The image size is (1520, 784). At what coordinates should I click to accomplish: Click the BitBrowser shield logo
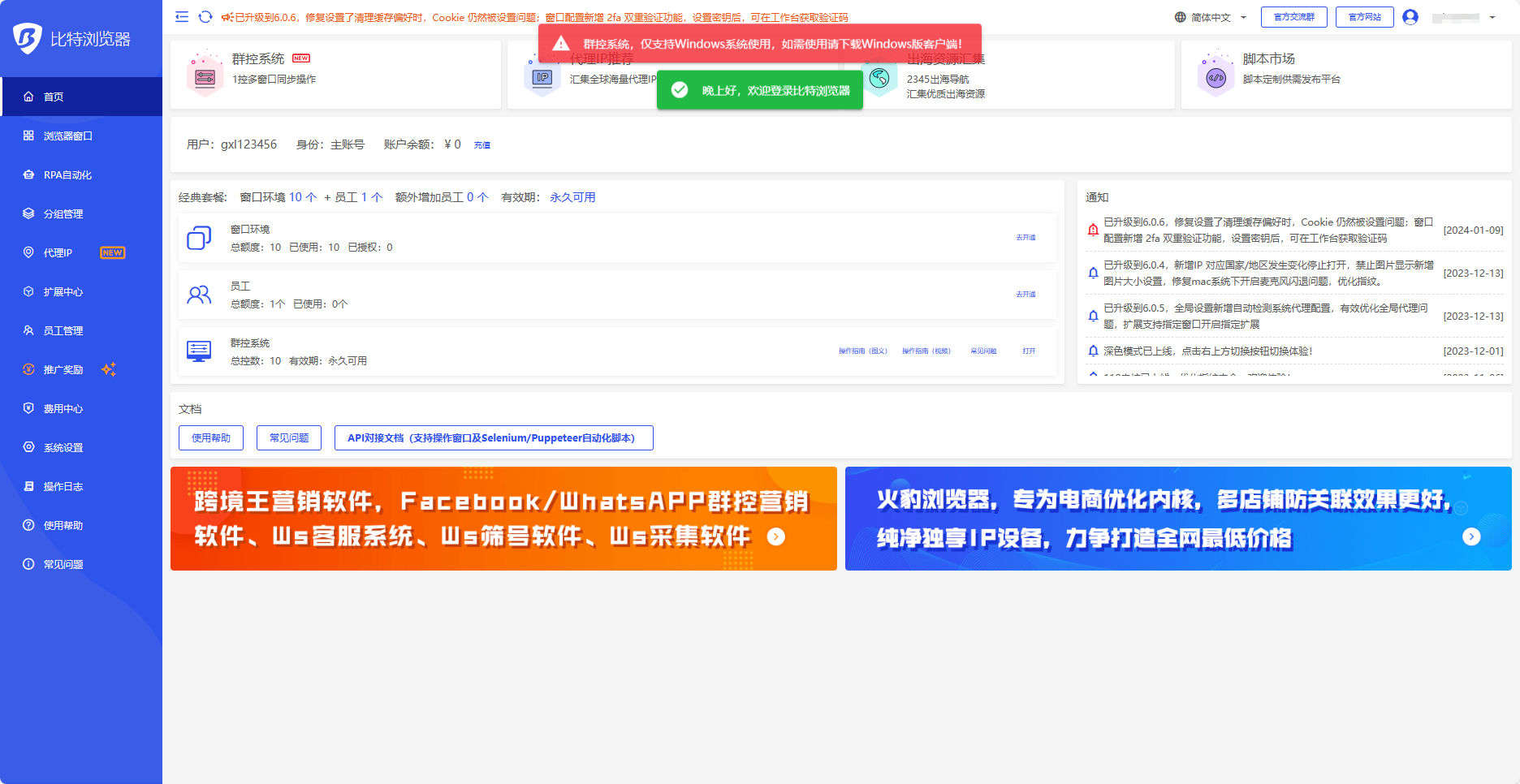27,38
